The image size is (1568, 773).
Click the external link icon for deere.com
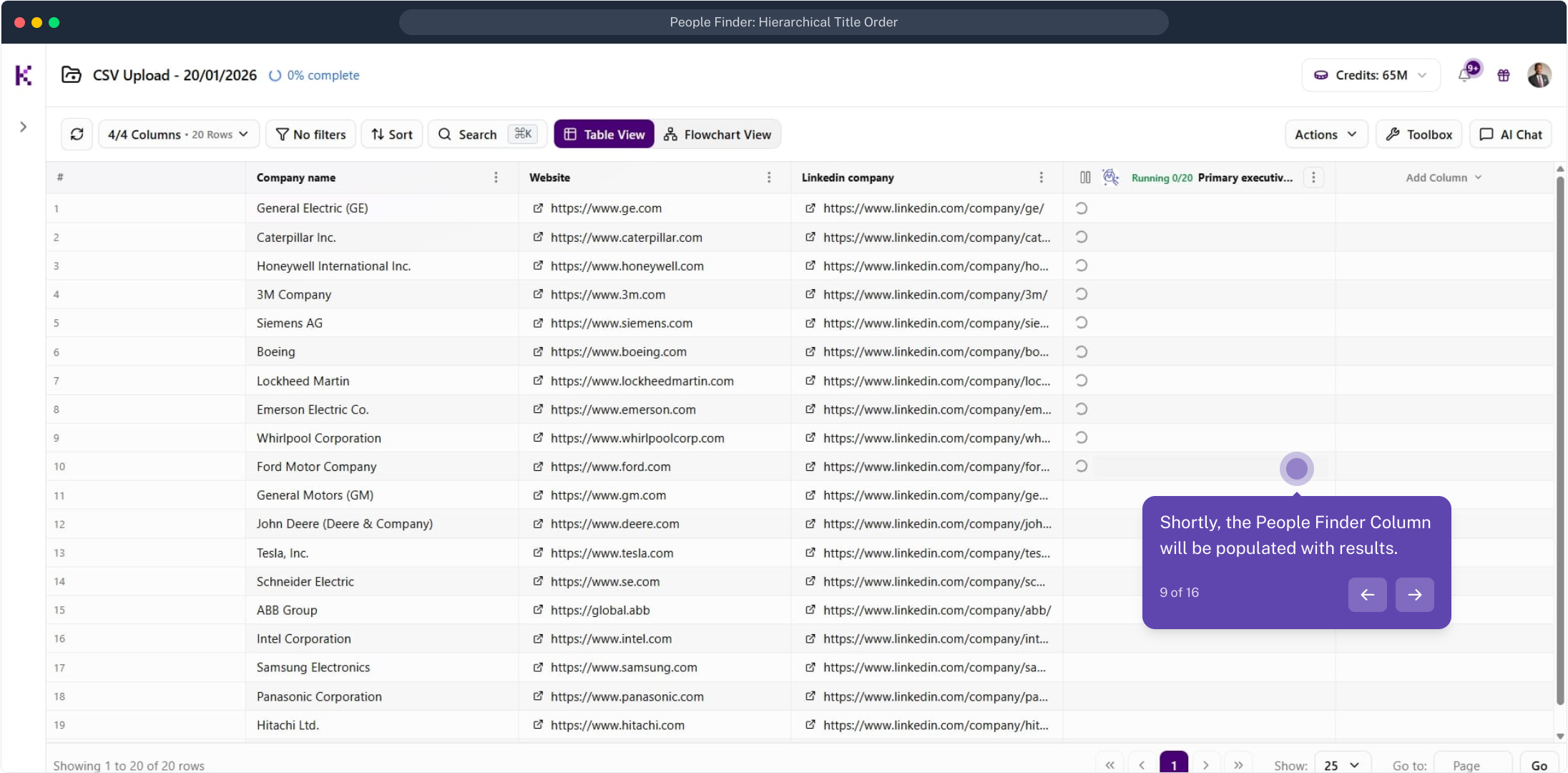pyautogui.click(x=538, y=524)
